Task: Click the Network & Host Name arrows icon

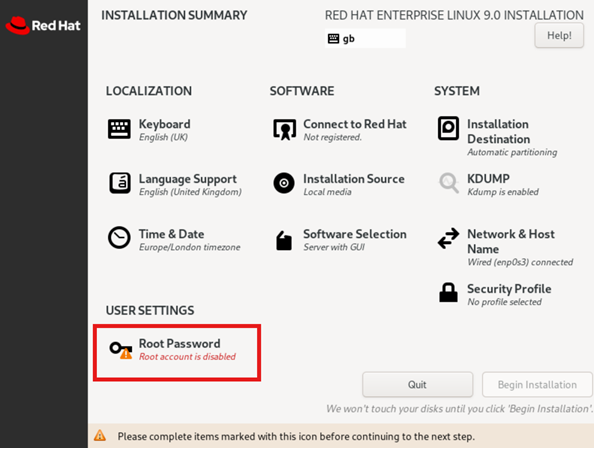Action: 448,238
